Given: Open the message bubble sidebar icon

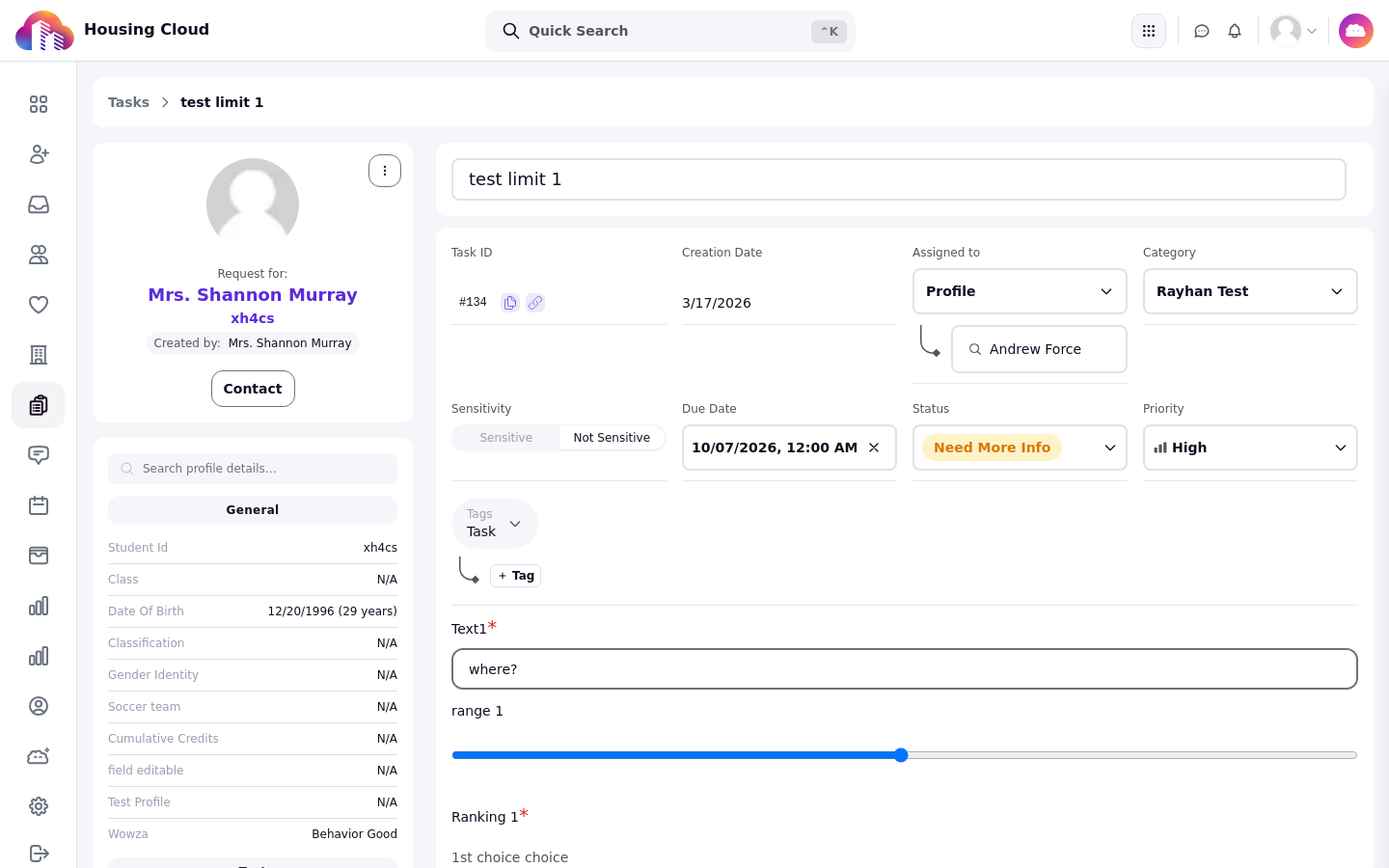Looking at the screenshot, I should pyautogui.click(x=39, y=455).
